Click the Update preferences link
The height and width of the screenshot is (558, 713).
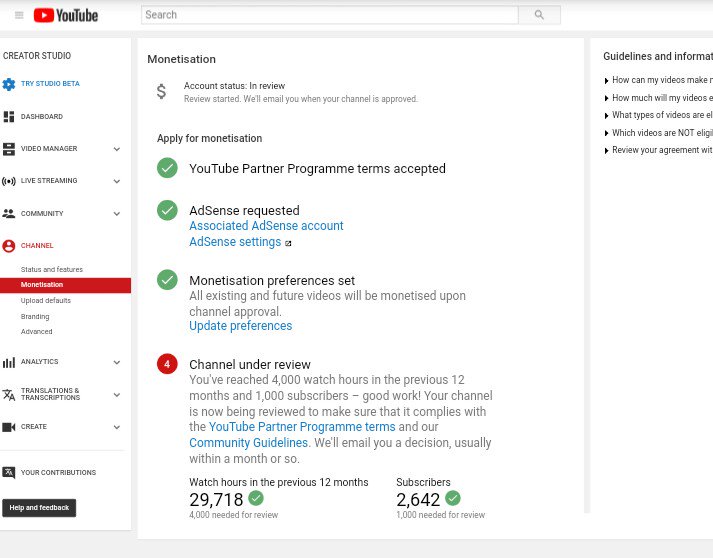(241, 326)
